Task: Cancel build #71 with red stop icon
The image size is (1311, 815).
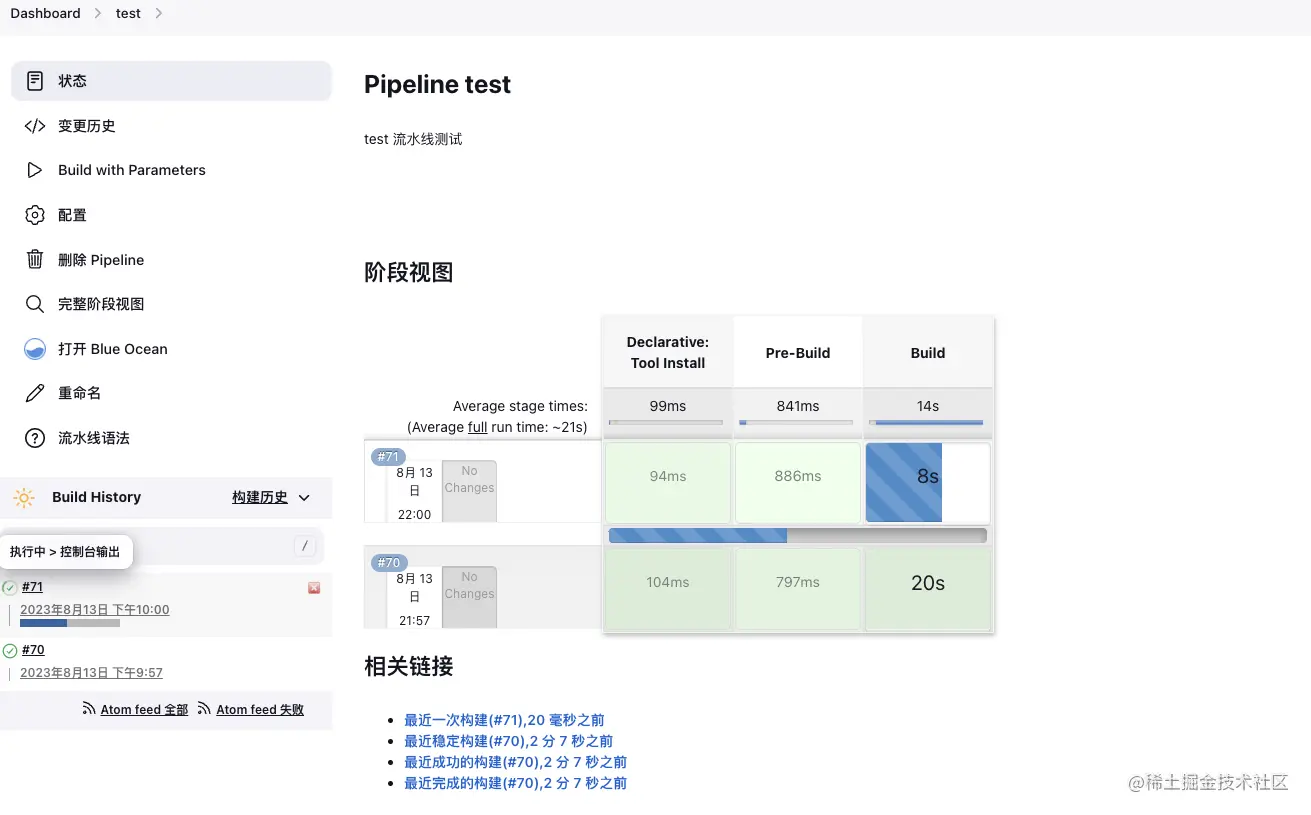Action: 314,588
